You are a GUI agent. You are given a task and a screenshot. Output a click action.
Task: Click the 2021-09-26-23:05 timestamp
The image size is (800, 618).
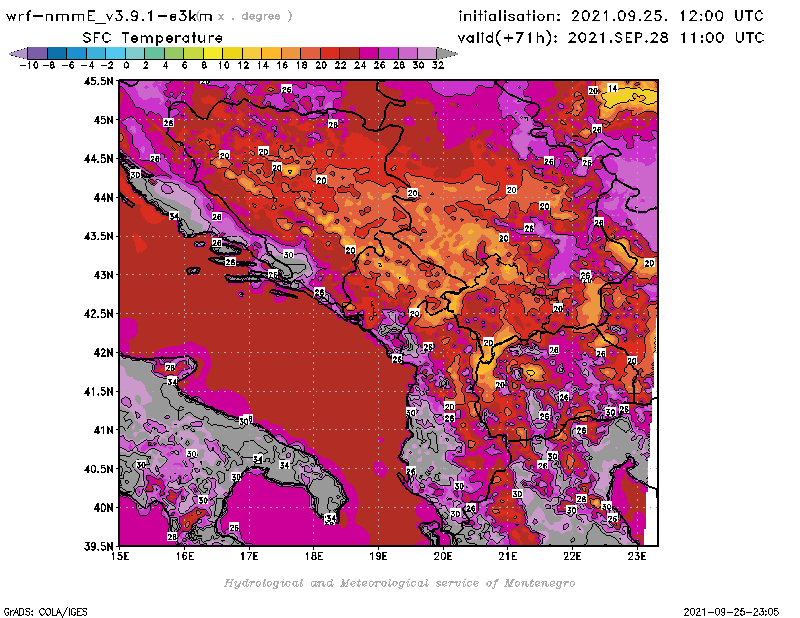(731, 611)
